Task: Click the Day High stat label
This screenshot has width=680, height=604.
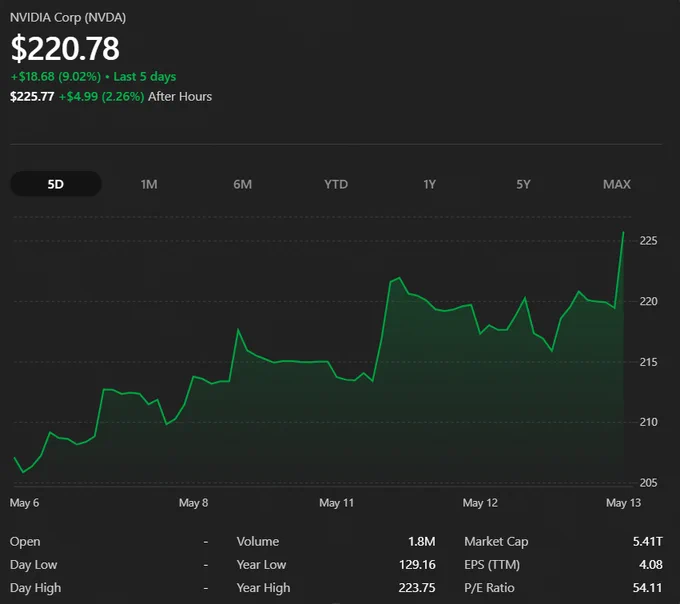Action: point(36,588)
